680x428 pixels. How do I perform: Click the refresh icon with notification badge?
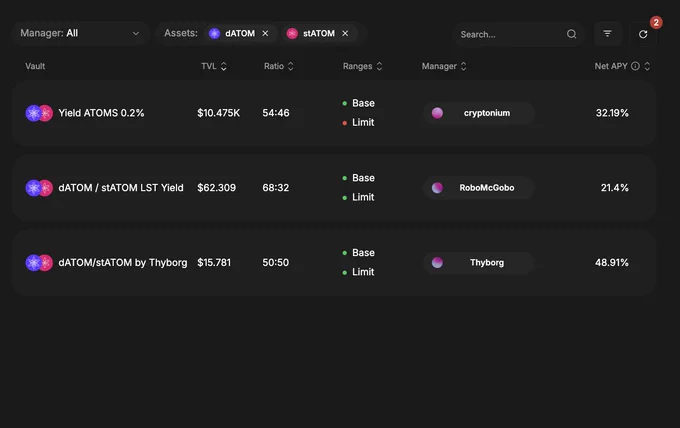[x=643, y=34]
